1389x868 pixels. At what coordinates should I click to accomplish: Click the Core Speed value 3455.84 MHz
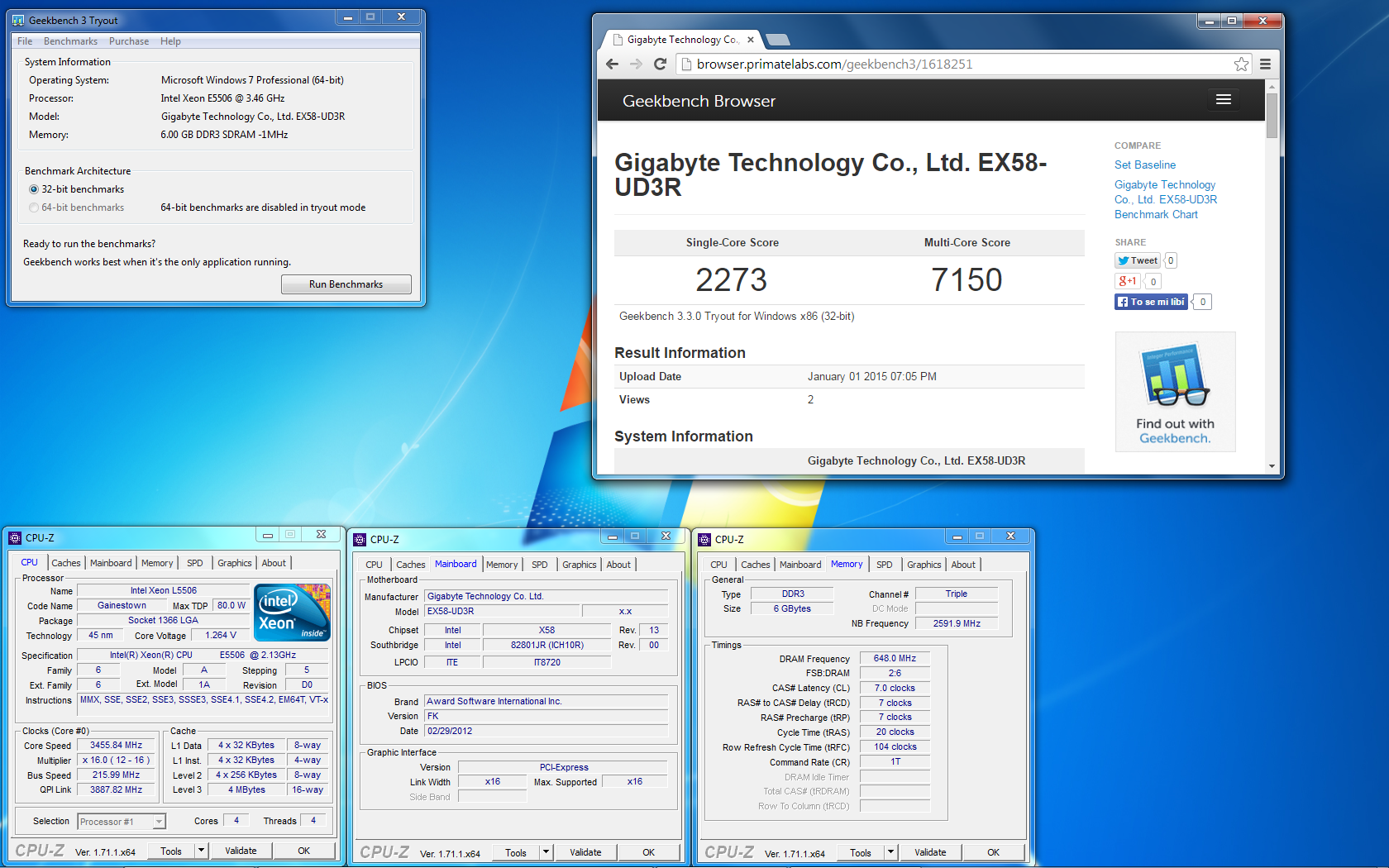click(116, 746)
